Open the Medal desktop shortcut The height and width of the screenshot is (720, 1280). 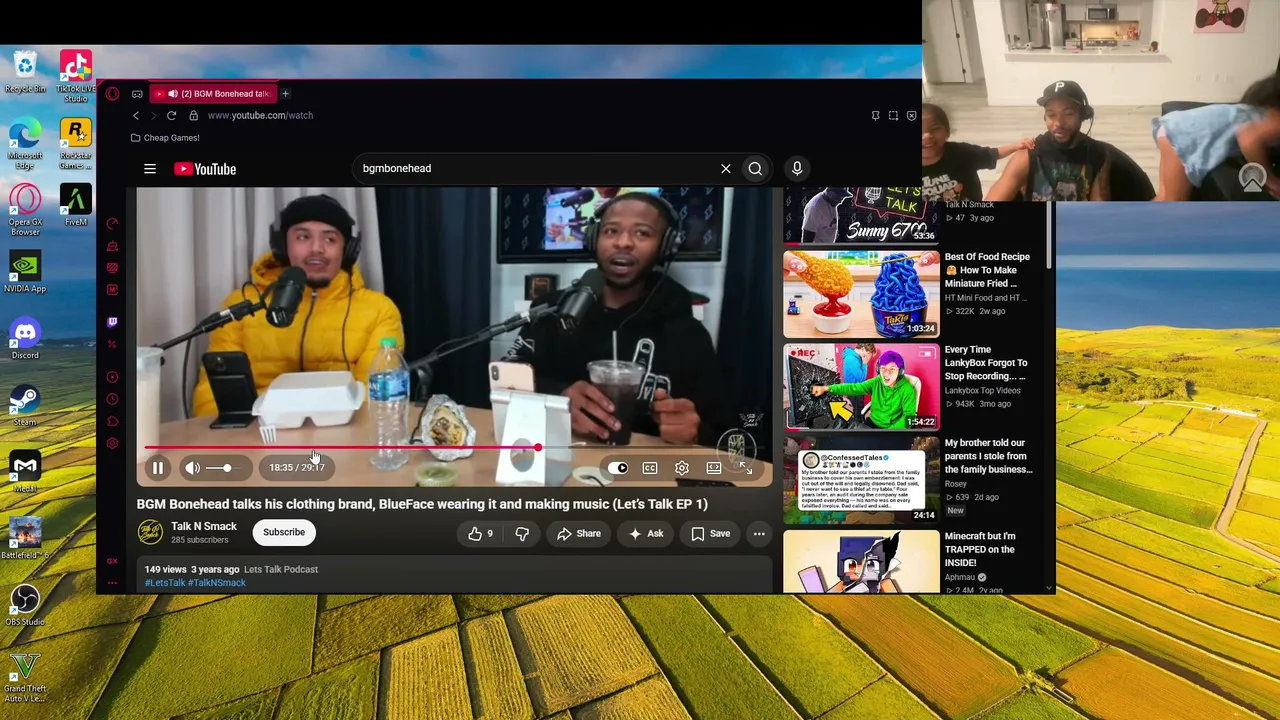tap(25, 472)
